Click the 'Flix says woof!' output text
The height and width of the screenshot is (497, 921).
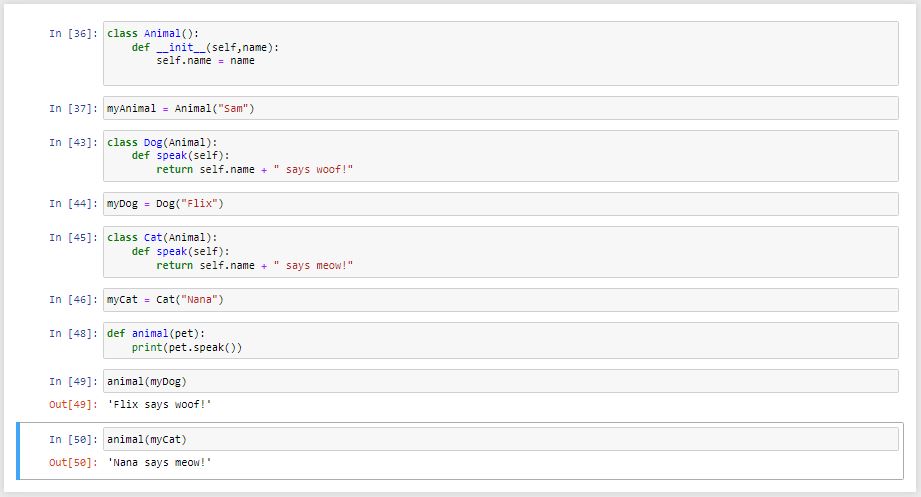pyautogui.click(x=159, y=404)
